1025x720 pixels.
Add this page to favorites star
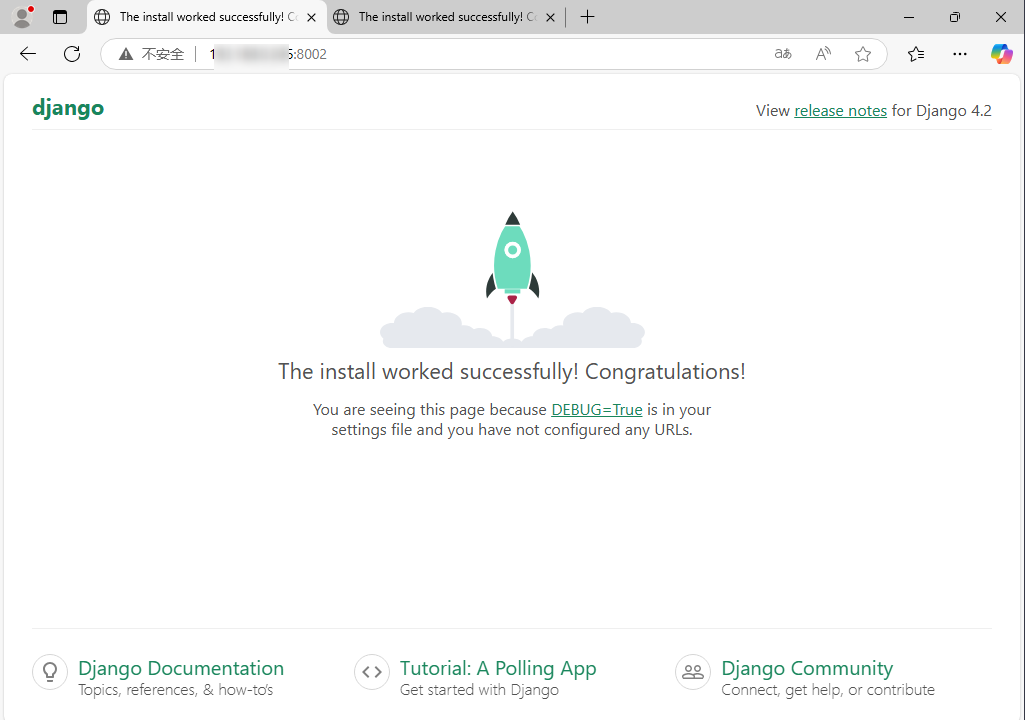(863, 54)
